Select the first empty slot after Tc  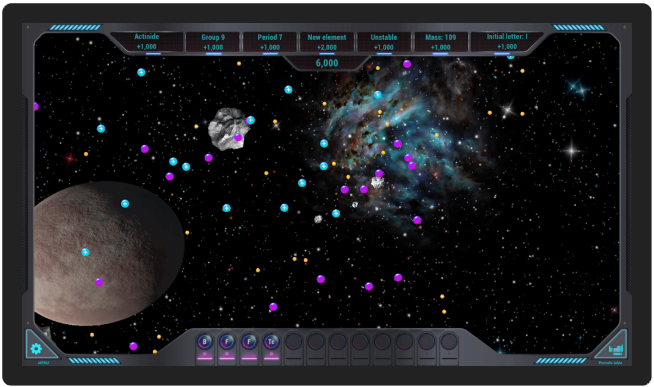294,342
